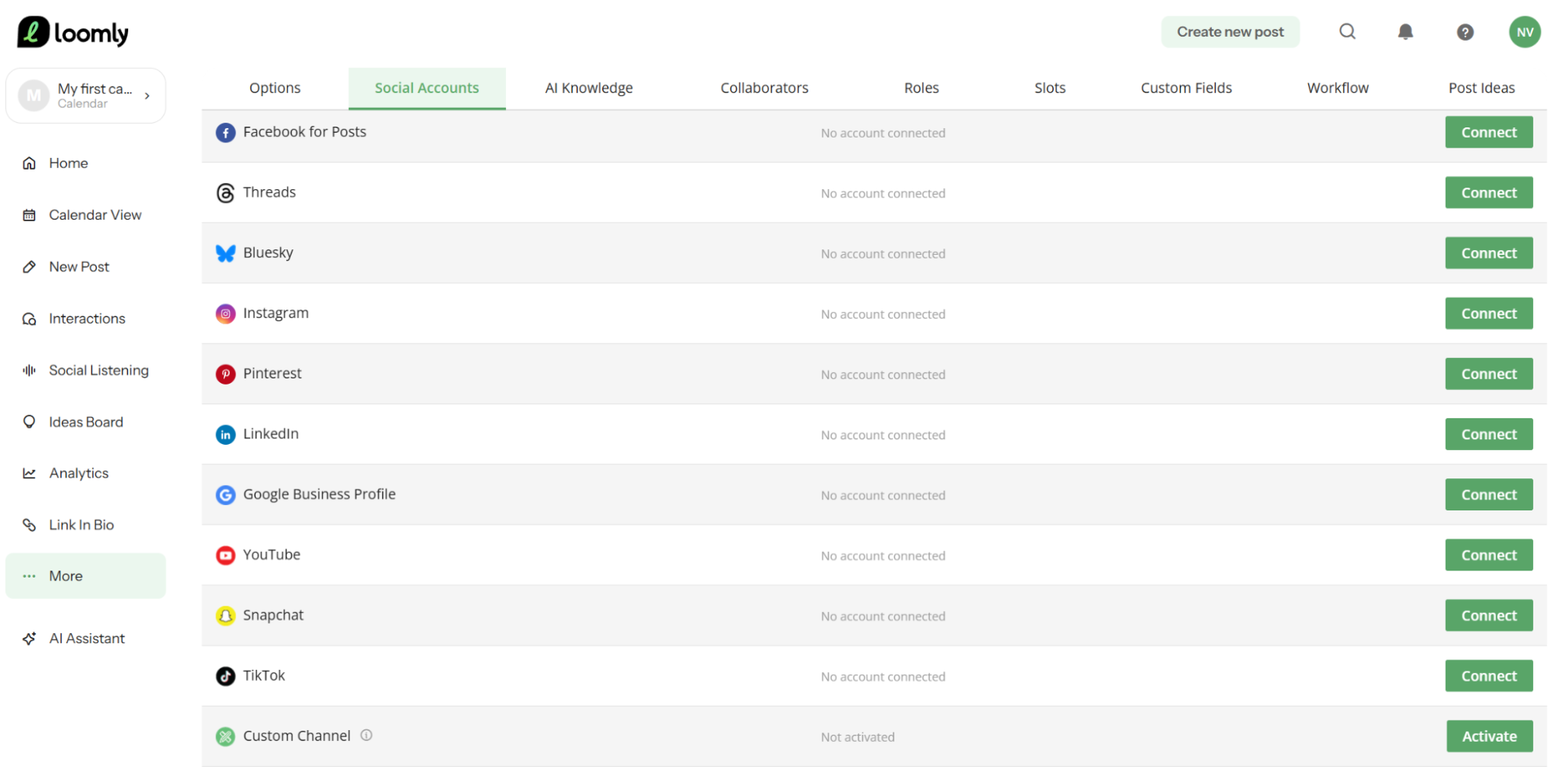The height and width of the screenshot is (784, 1563).
Task: Click the Calendar View icon in sidebar
Action: [29, 215]
